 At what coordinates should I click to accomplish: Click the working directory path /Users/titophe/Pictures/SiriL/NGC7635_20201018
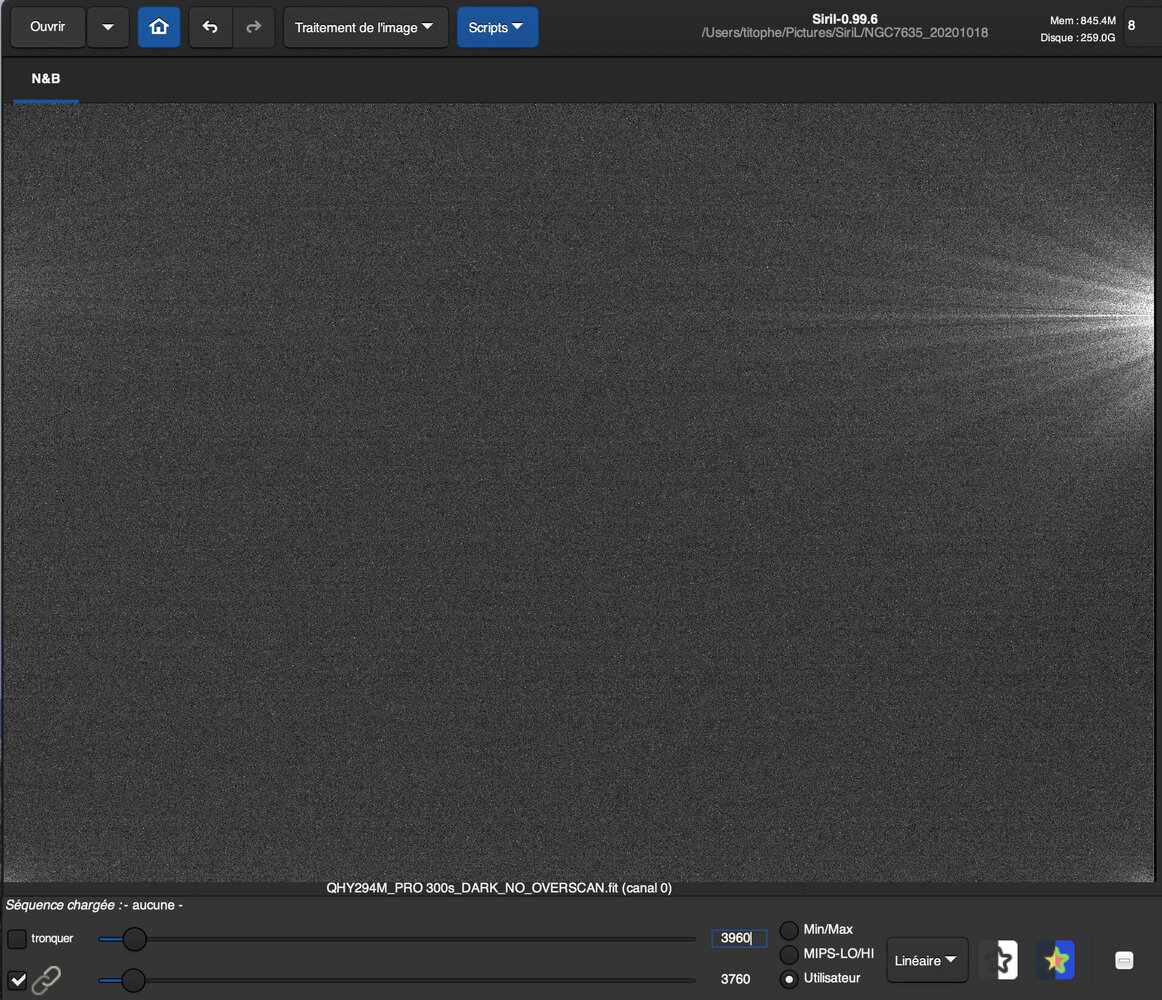[844, 33]
